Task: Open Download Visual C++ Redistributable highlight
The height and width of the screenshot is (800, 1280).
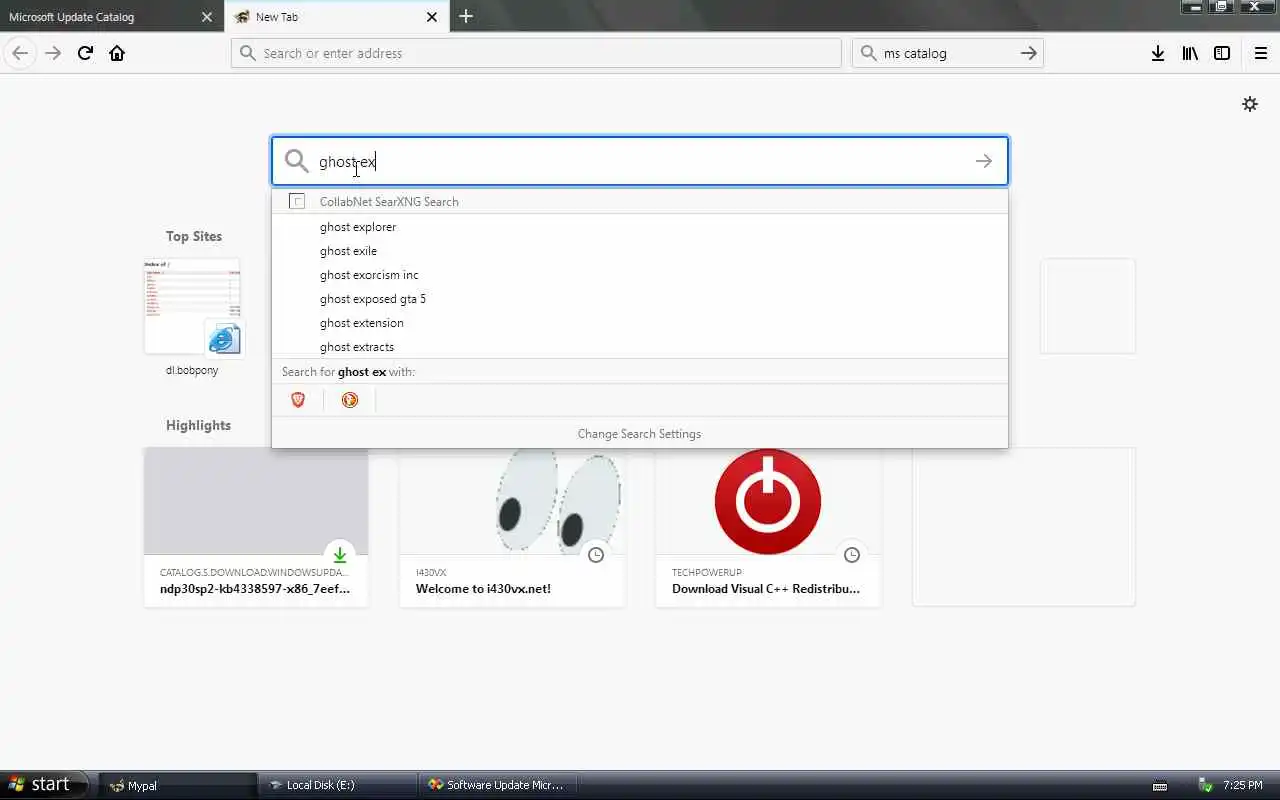Action: (768, 527)
